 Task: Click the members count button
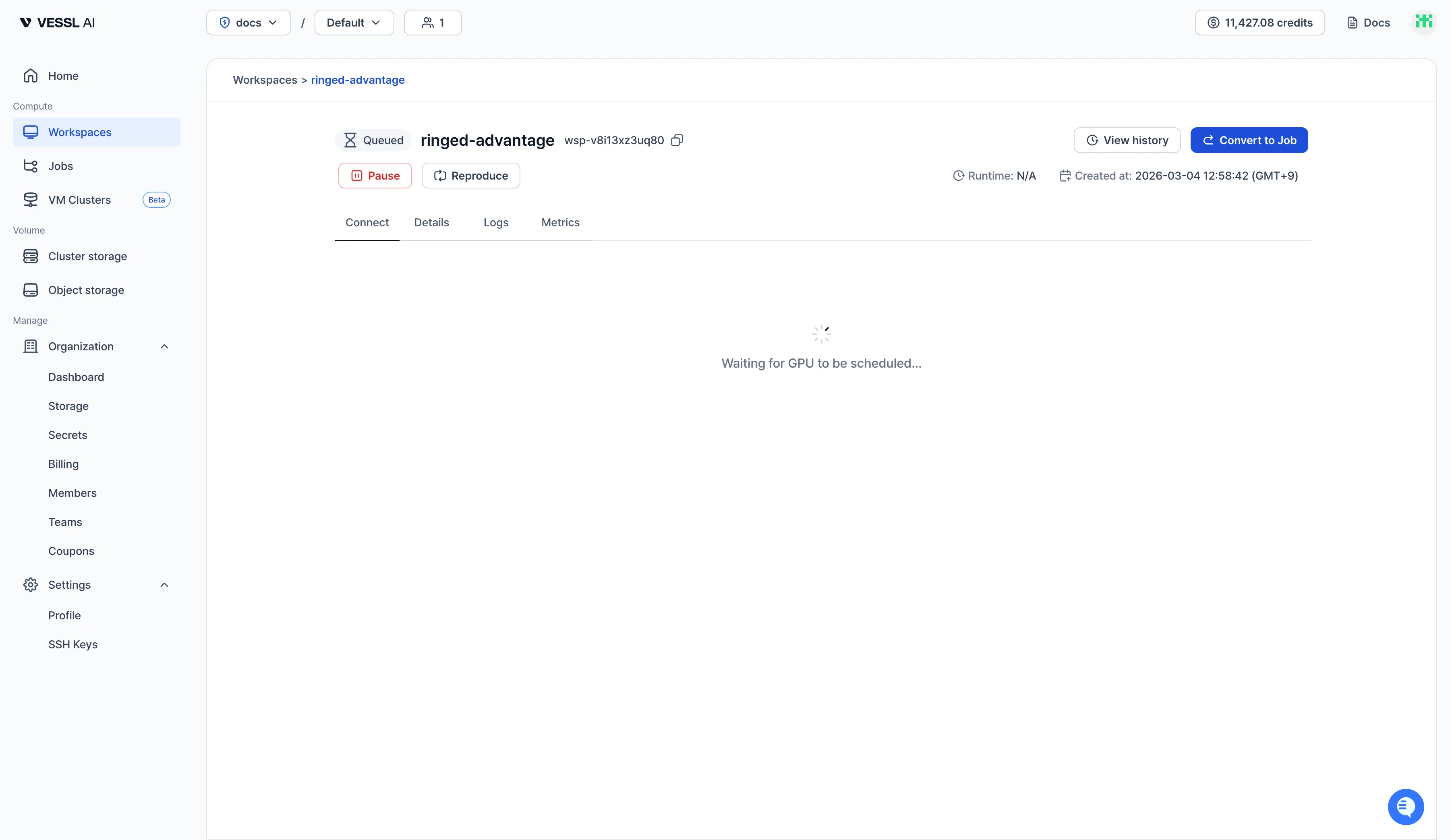(433, 23)
